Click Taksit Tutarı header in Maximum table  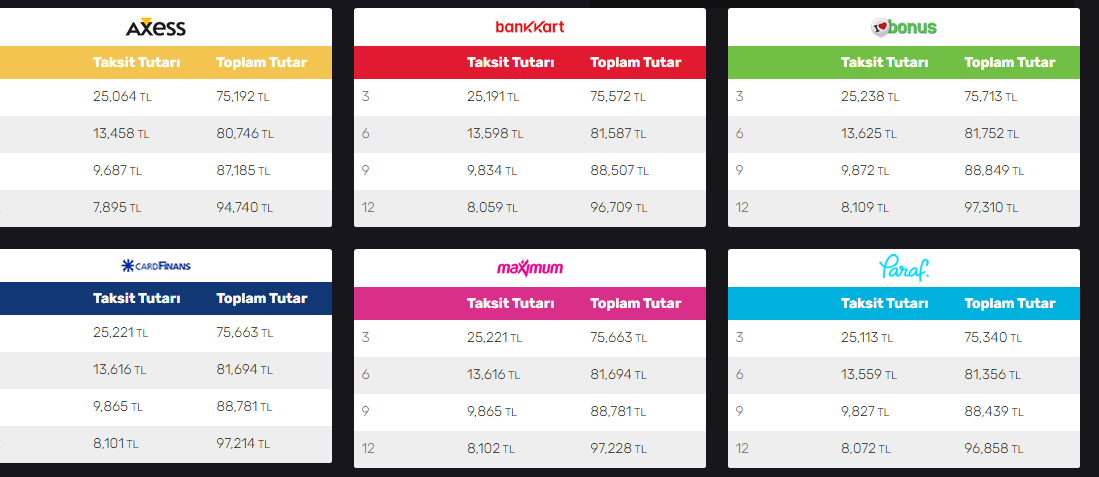pos(510,303)
